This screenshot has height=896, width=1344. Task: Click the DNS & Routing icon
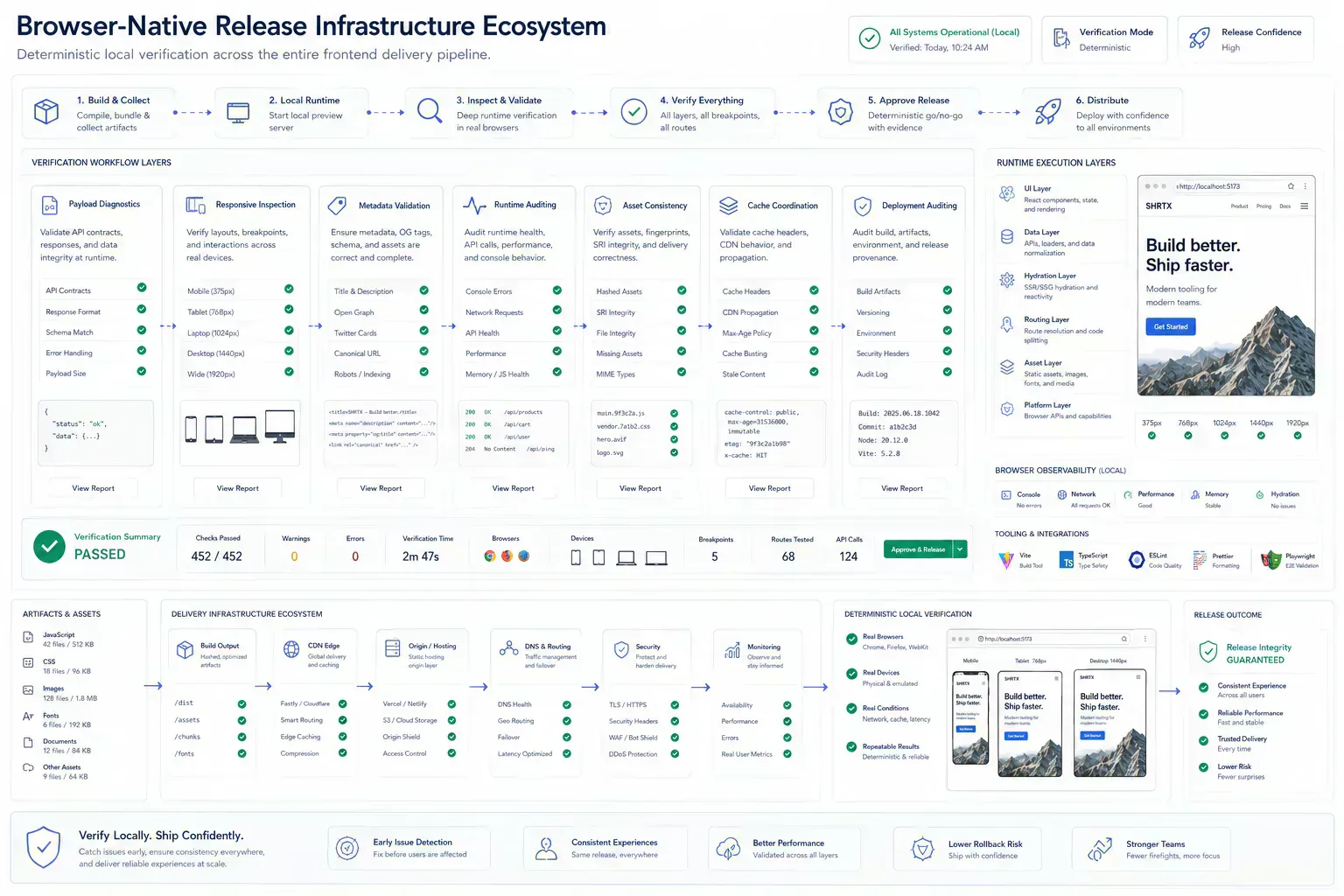[x=508, y=648]
